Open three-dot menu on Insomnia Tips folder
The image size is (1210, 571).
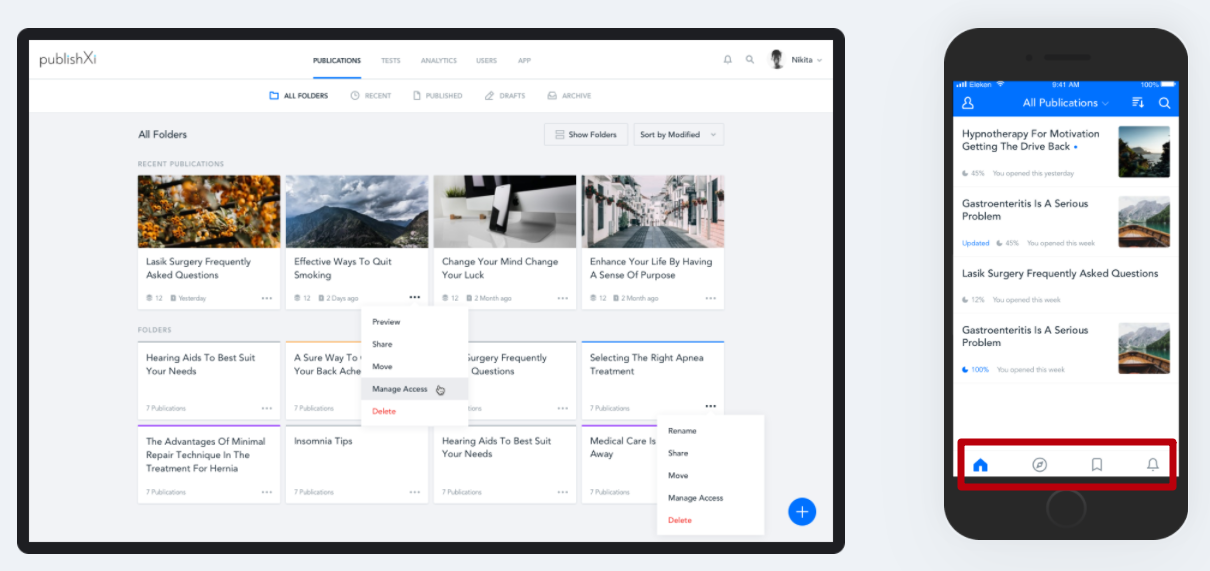(x=415, y=492)
